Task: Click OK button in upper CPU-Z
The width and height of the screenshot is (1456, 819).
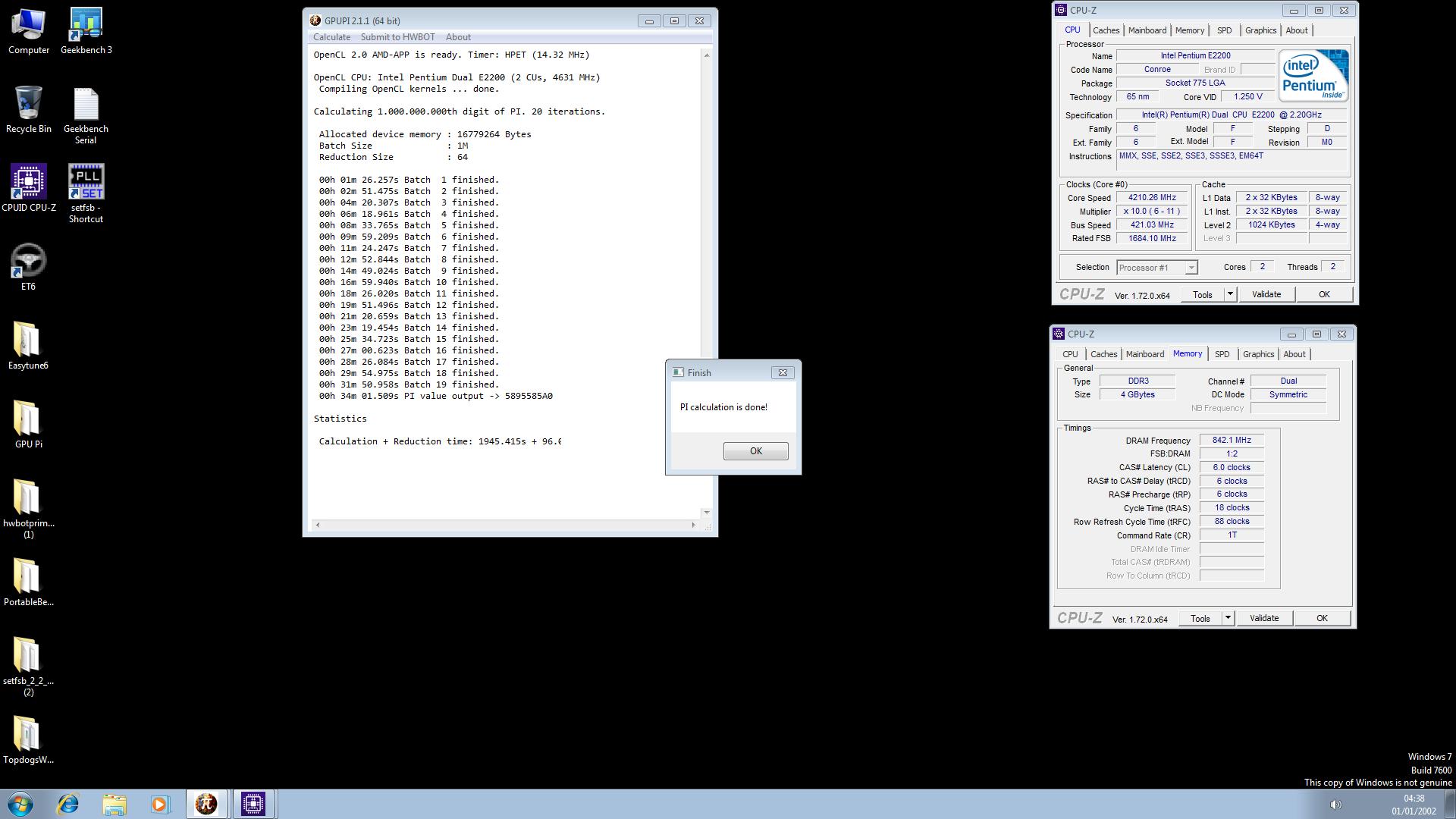Action: (x=1324, y=294)
